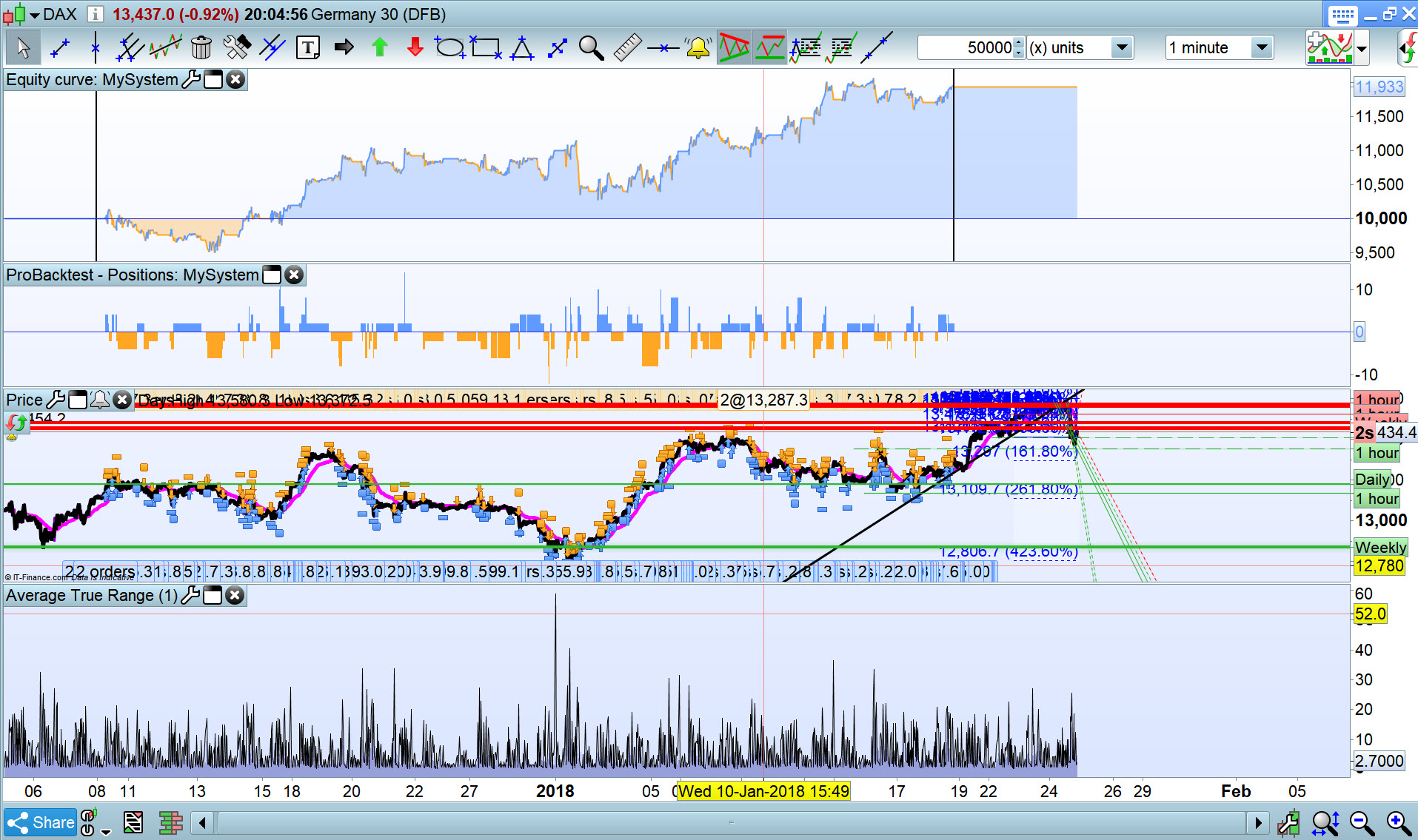Click the 50000 quantity input field
The height and width of the screenshot is (840, 1418).
pos(966,48)
